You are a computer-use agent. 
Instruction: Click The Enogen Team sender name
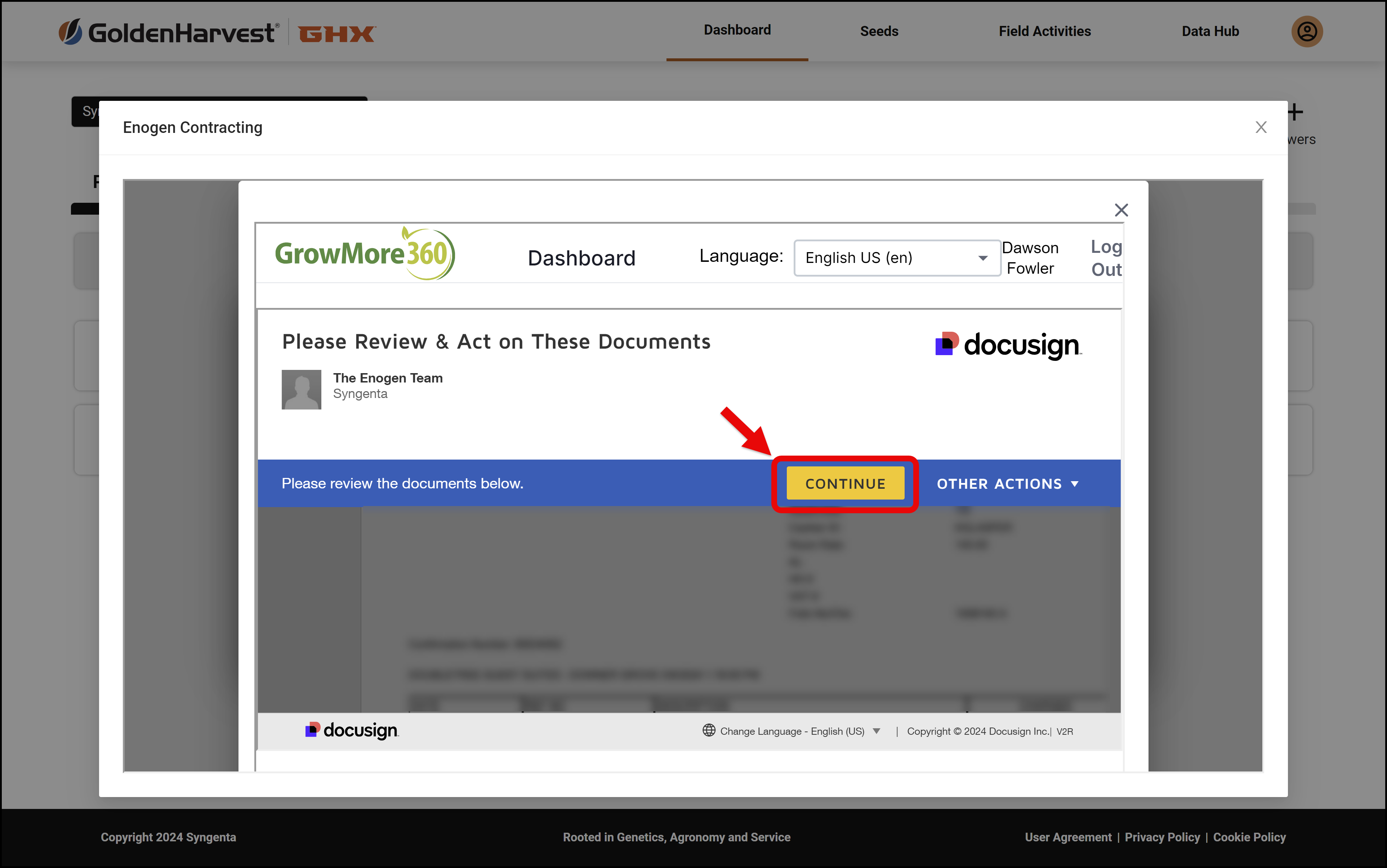tap(388, 378)
